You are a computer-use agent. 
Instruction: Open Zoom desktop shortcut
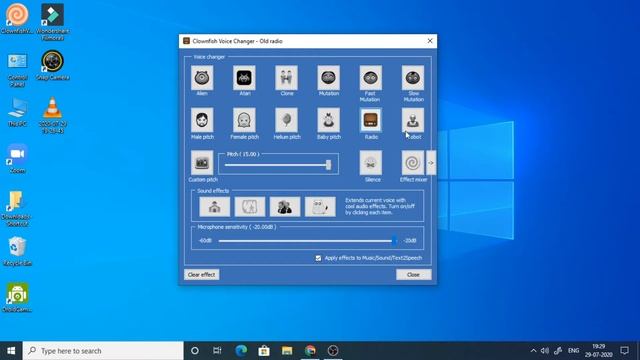[x=17, y=158]
